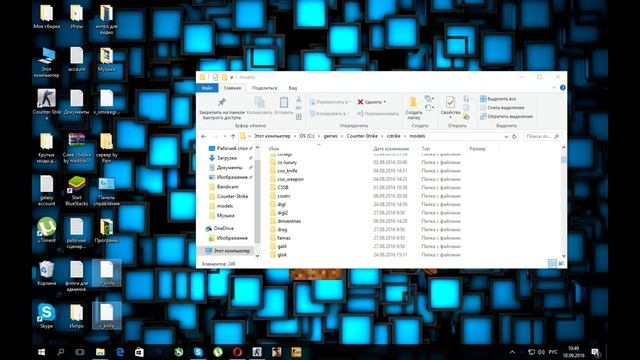Click the refresh button in the address bar
The width and height of the screenshot is (640, 360).
(514, 136)
